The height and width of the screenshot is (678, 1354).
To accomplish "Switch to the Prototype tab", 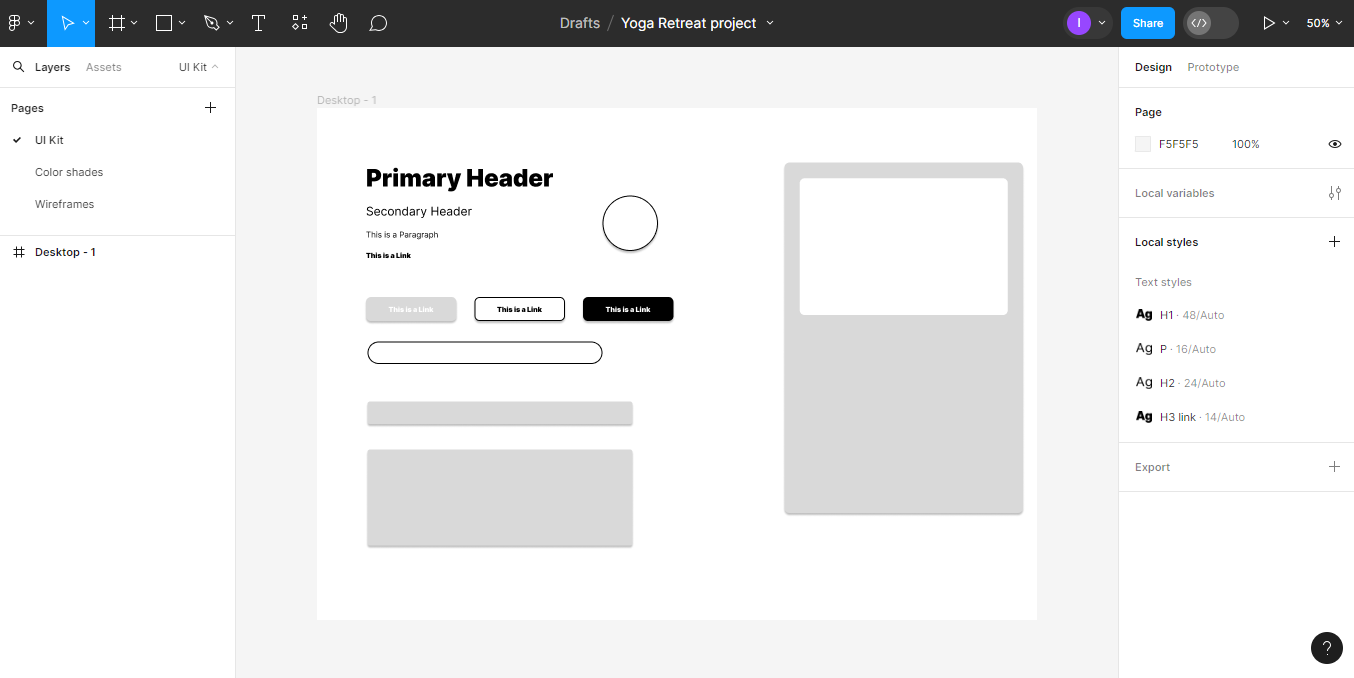I will (1213, 67).
